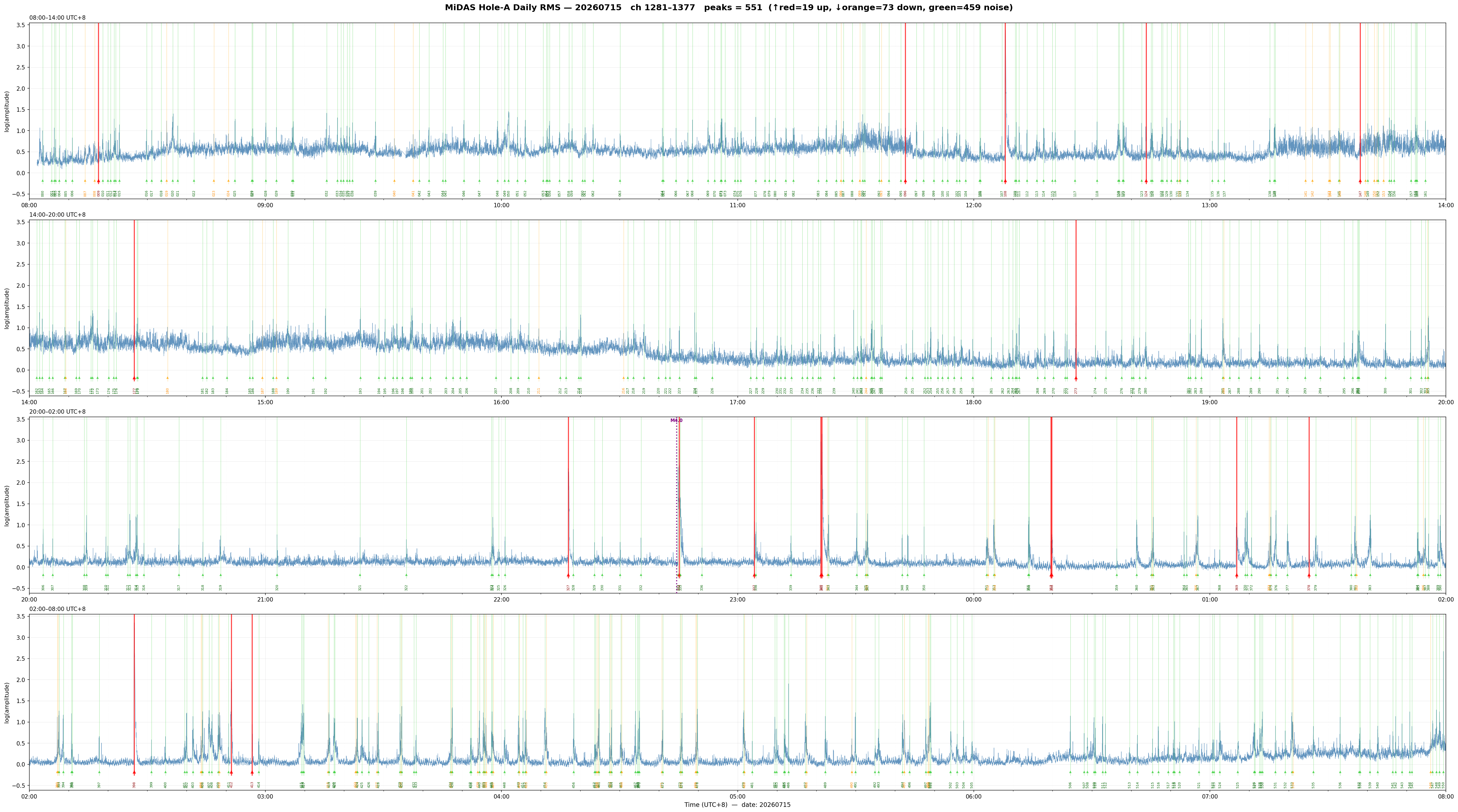
Task: Select the 14:00–20:00 UTC+8 panel title
Action: [x=58, y=215]
